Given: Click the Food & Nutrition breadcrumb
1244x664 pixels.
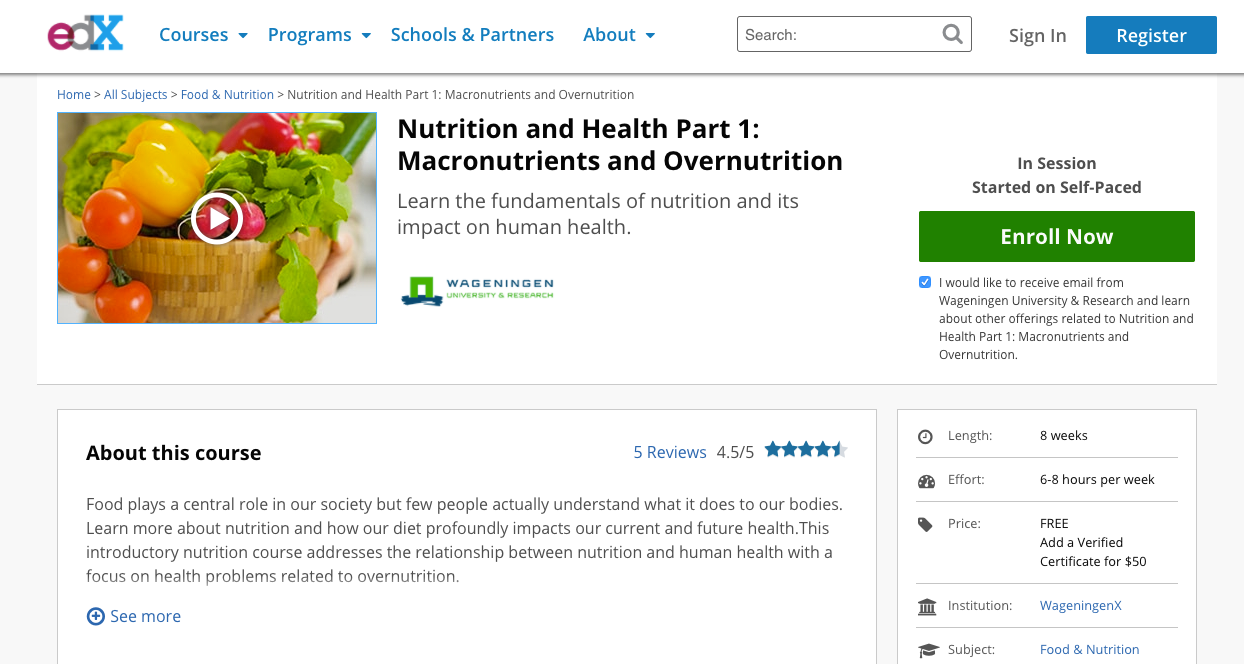Looking at the screenshot, I should point(227,95).
